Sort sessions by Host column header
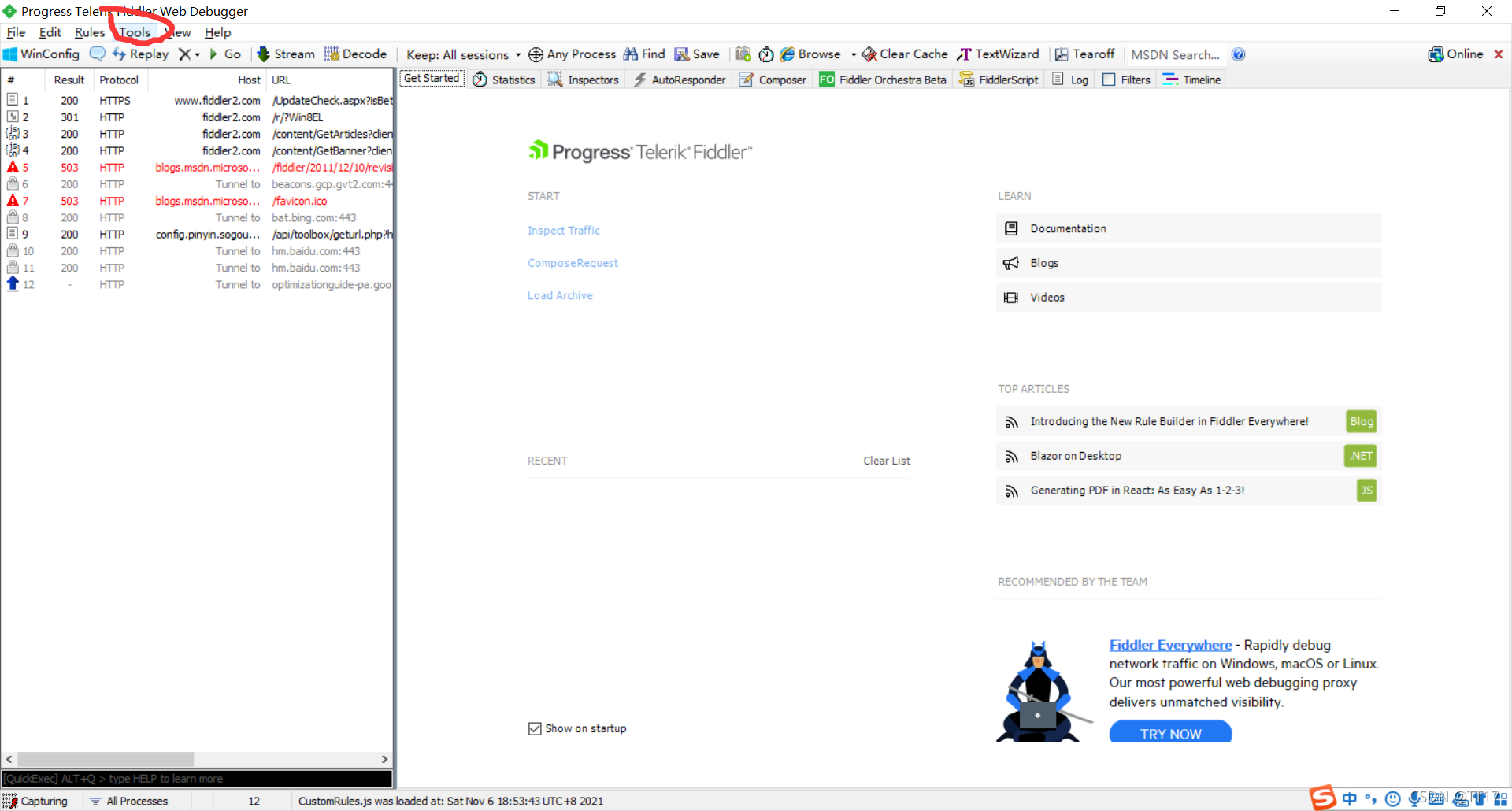This screenshot has height=811, width=1512. coord(206,80)
